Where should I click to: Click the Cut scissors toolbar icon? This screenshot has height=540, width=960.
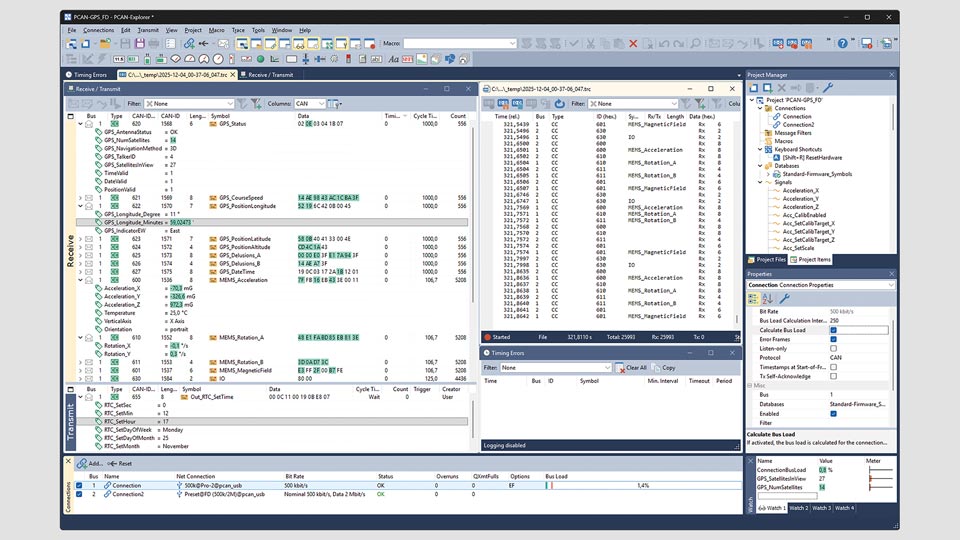pyautogui.click(x=590, y=43)
